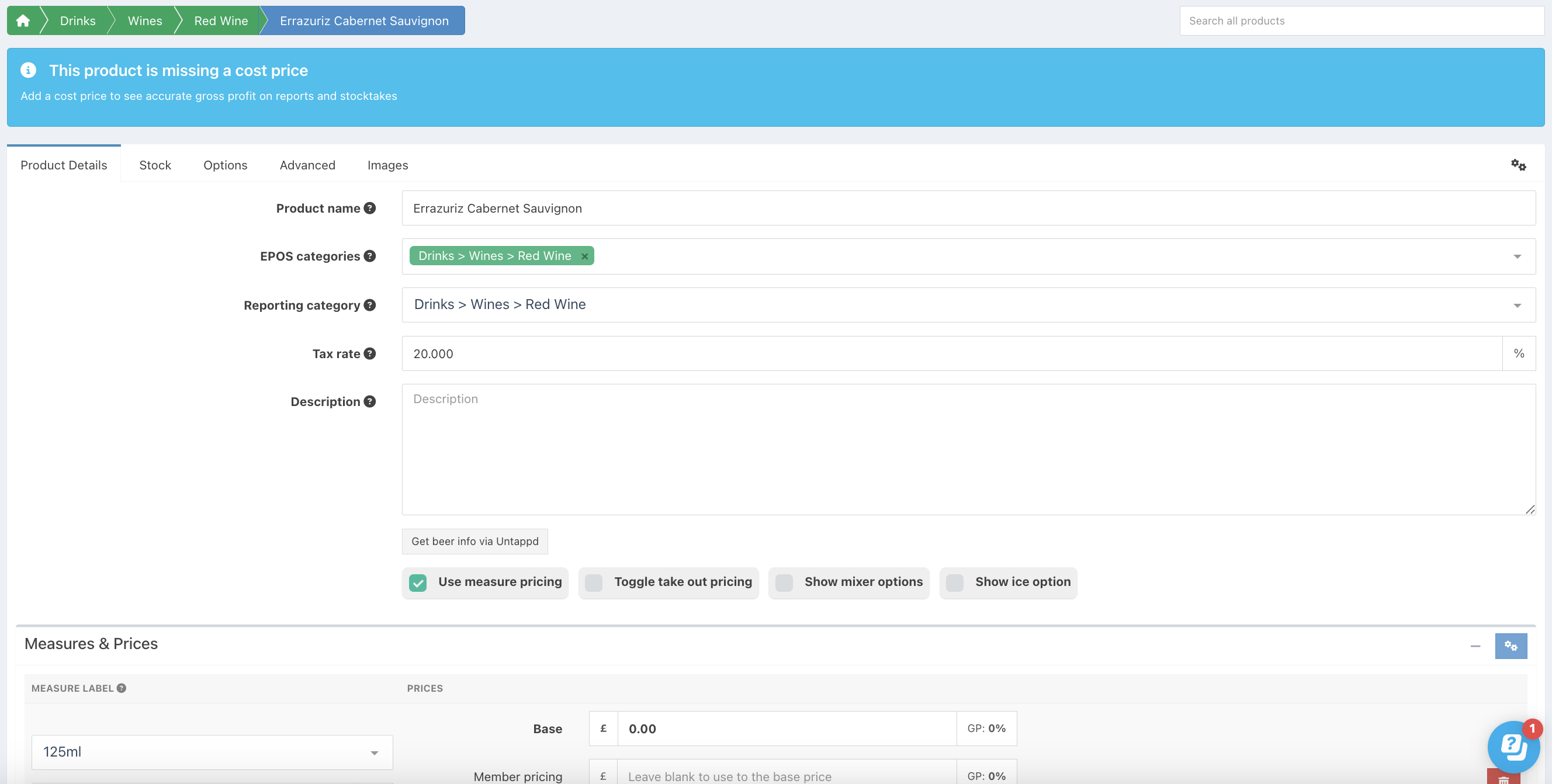Expand the EPOS categories dropdown

(x=1517, y=256)
